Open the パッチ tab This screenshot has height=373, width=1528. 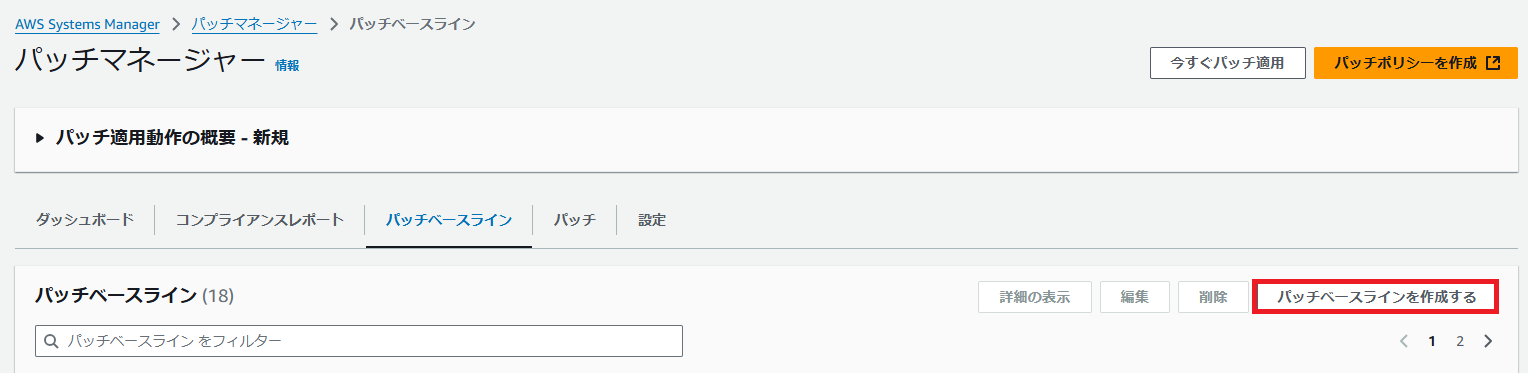574,220
